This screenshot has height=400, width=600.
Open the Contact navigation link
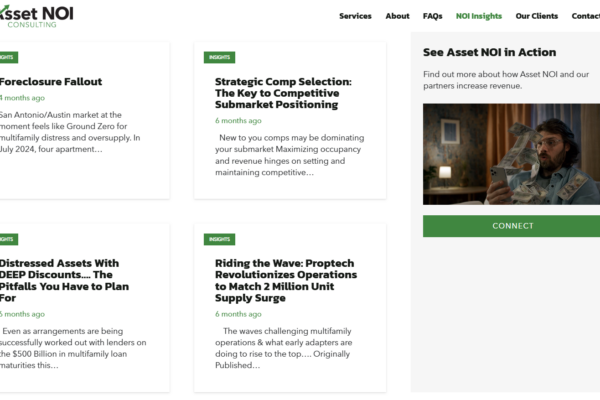point(585,16)
